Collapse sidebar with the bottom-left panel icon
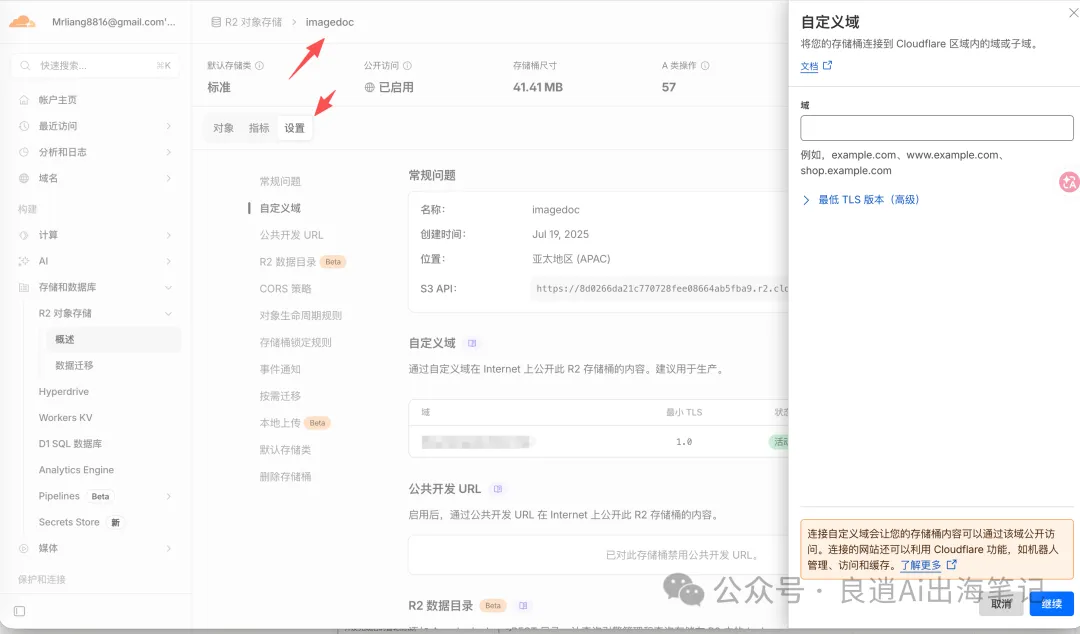 coord(19,611)
